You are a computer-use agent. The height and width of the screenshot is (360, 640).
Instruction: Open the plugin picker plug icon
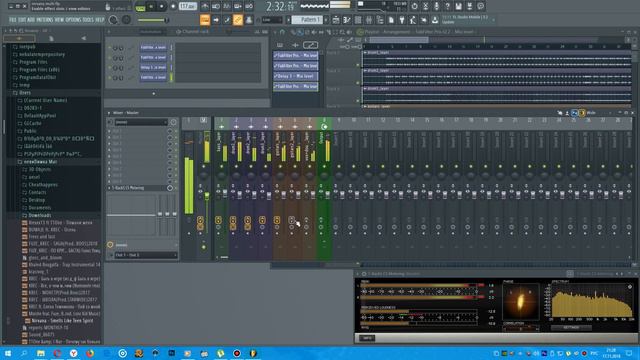402,20
